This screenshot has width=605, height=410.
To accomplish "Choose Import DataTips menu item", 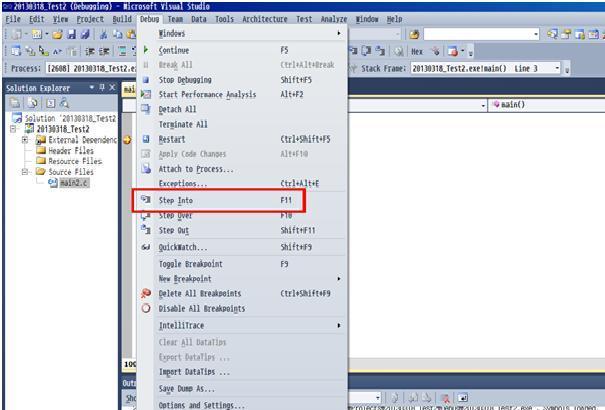I will [x=243, y=372].
